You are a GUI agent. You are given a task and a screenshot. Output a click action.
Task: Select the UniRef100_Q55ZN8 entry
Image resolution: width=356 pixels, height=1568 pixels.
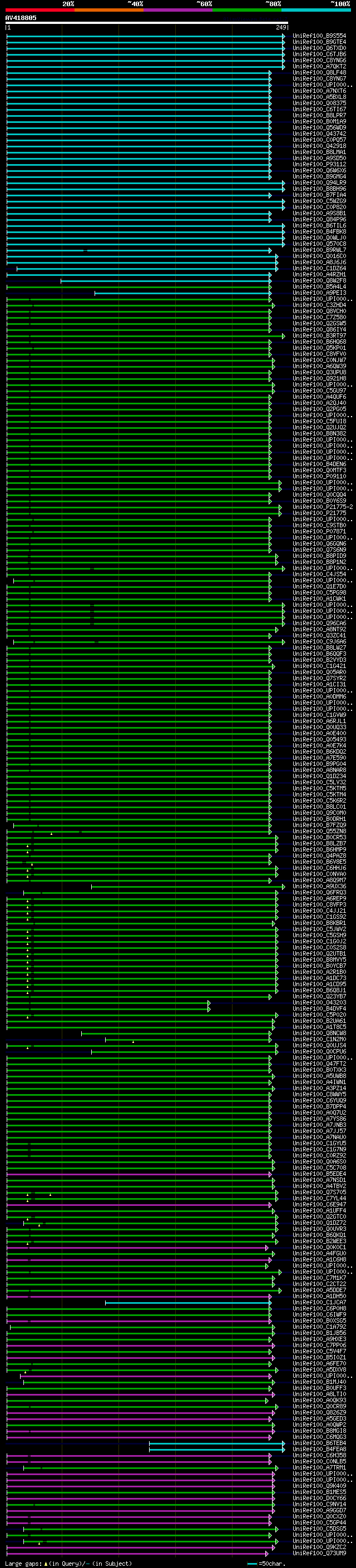[319, 832]
